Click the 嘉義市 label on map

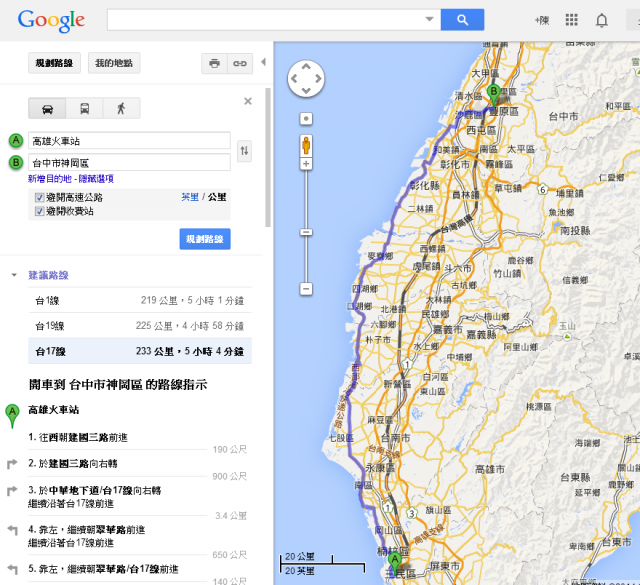[x=447, y=329]
